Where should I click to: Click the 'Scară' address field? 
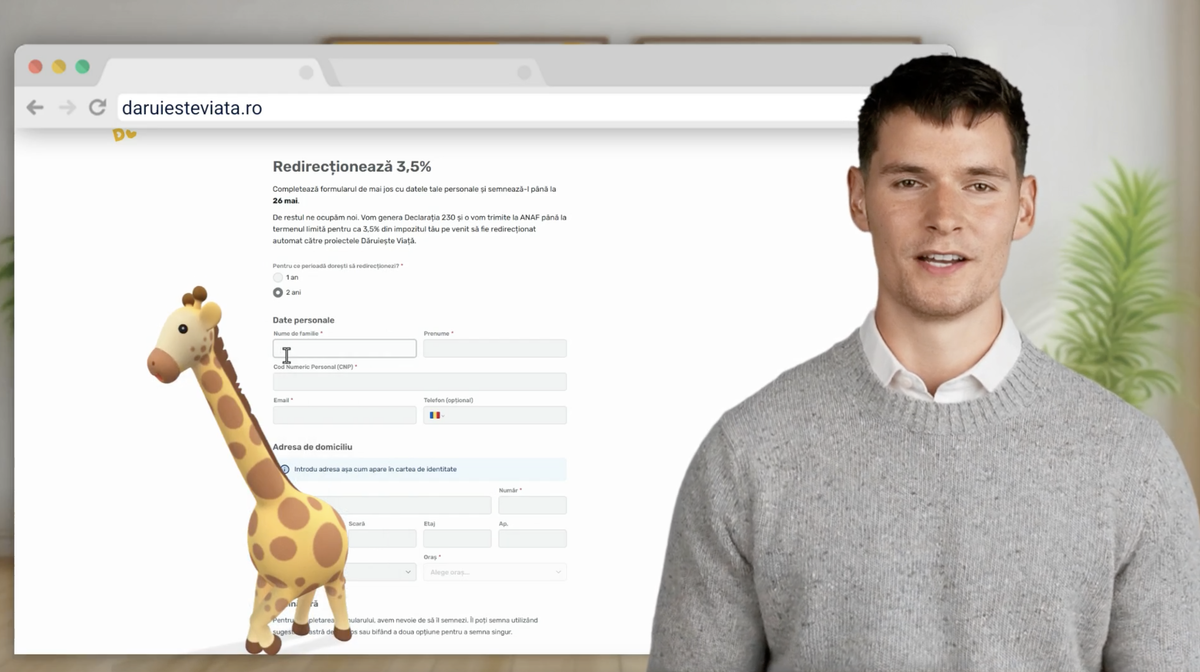pos(382,538)
